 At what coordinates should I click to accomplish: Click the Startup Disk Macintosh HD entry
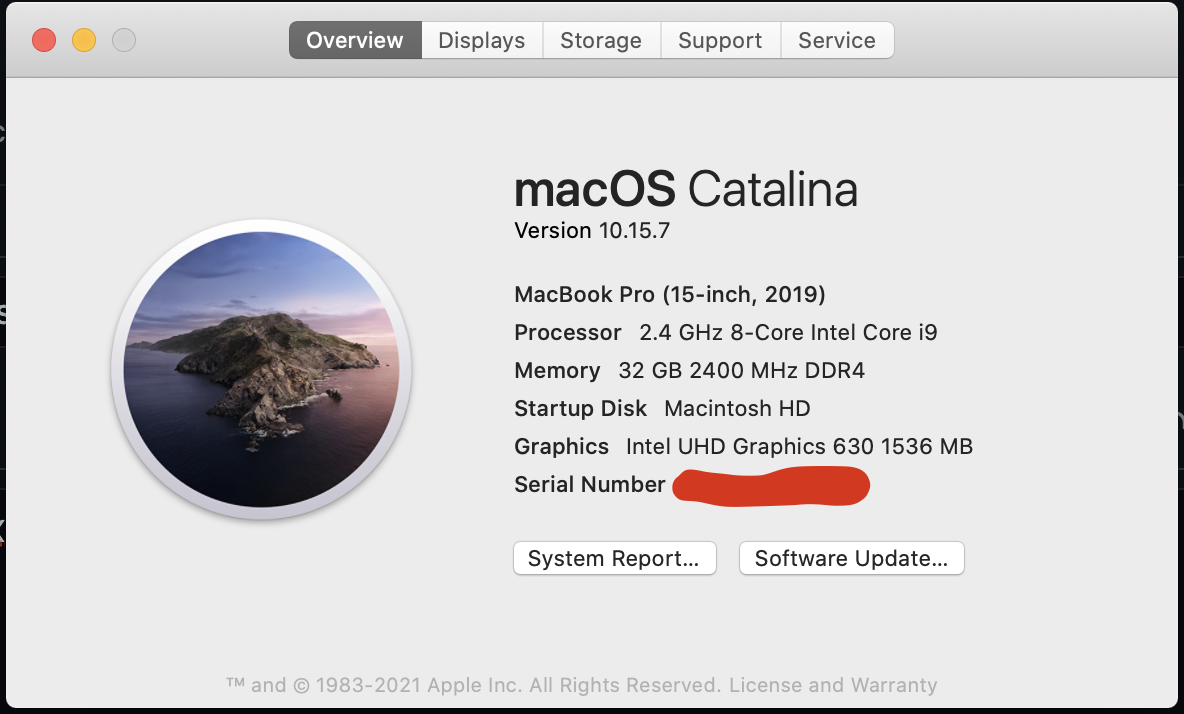pos(662,408)
